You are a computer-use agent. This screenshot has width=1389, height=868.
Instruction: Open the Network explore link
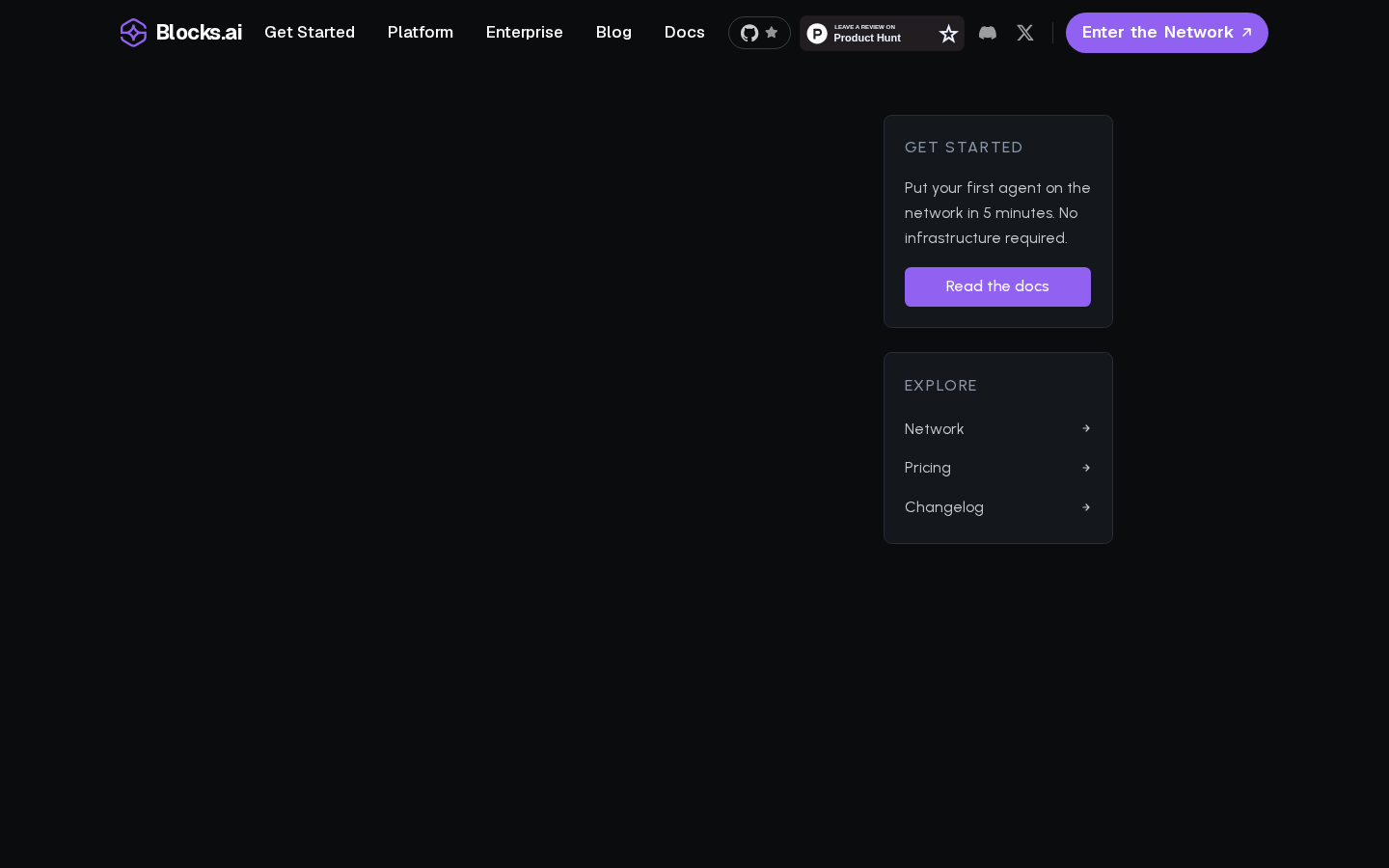997,428
